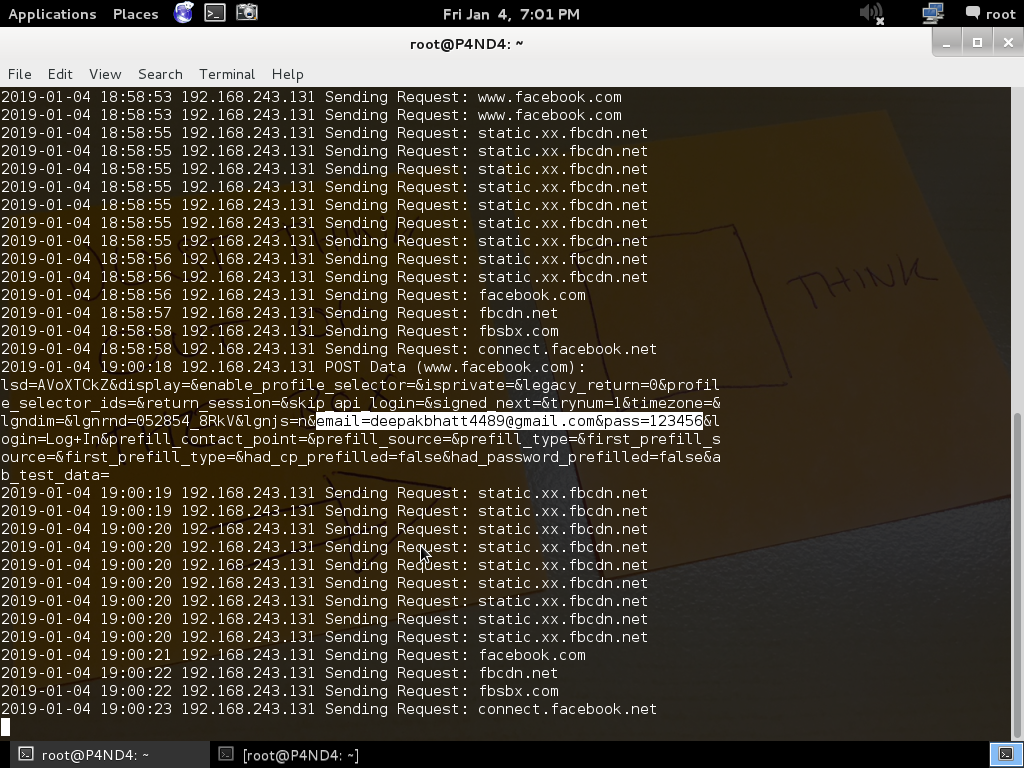This screenshot has width=1024, height=768.
Task: Open the Applications menu
Action: 52,14
